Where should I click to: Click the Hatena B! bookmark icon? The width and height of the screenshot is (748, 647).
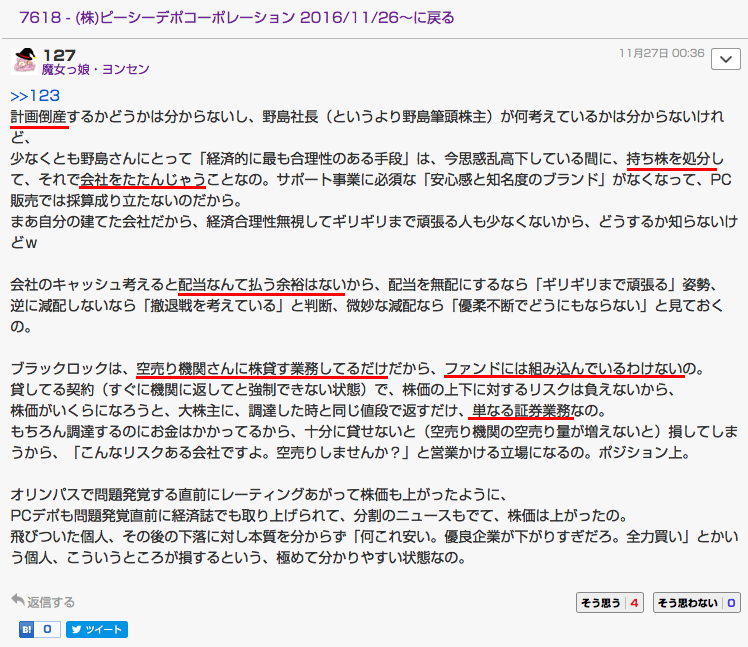coord(28,630)
